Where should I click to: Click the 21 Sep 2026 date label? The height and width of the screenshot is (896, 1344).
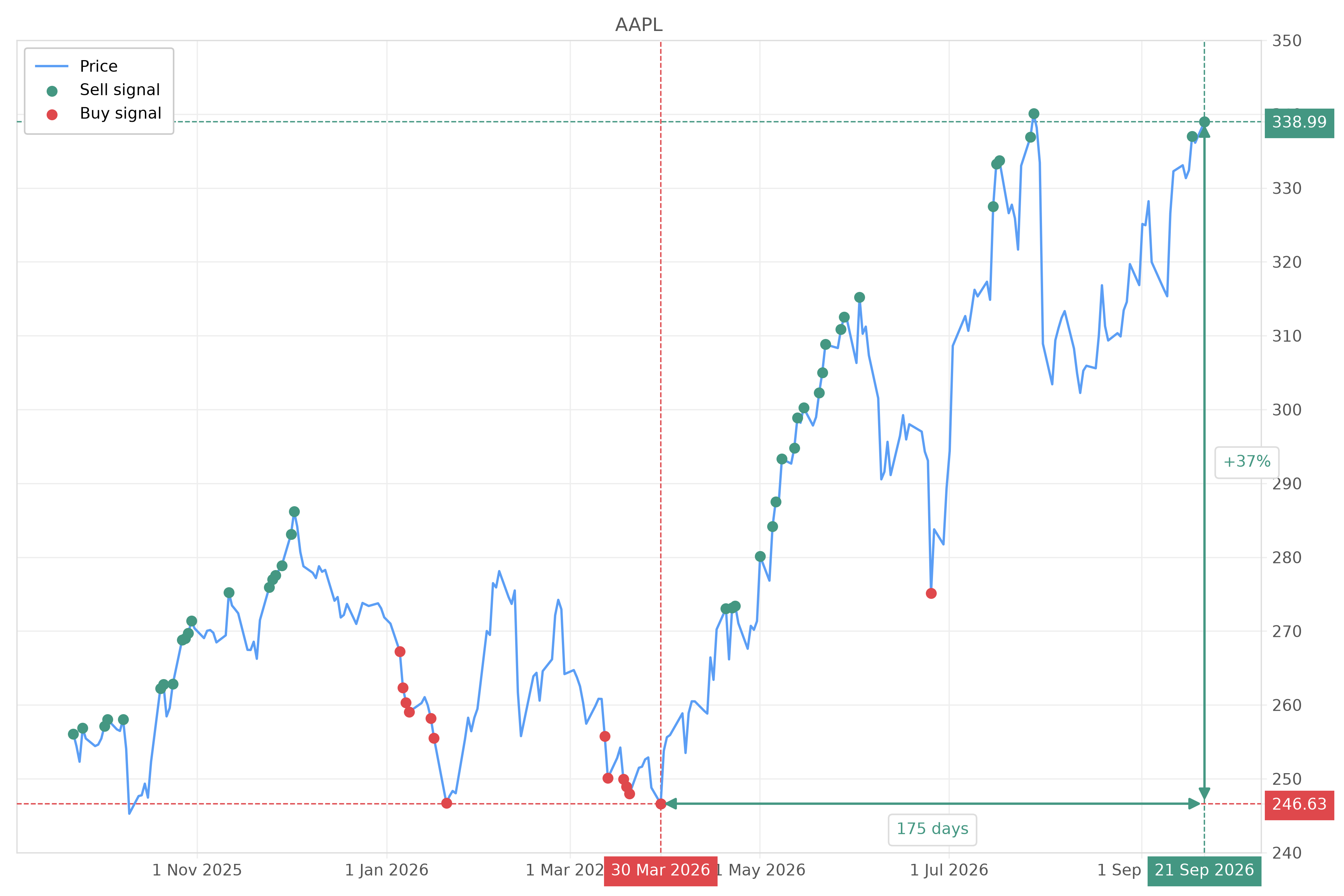coord(1204,870)
